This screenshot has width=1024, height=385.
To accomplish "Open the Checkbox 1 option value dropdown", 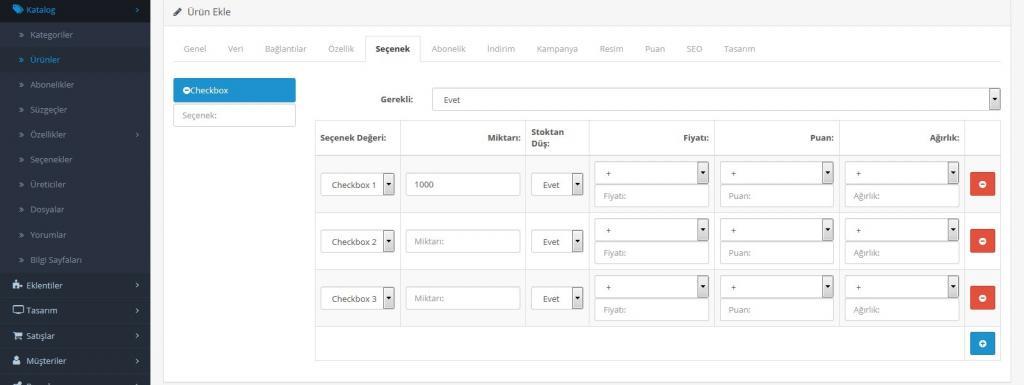I will (357, 185).
